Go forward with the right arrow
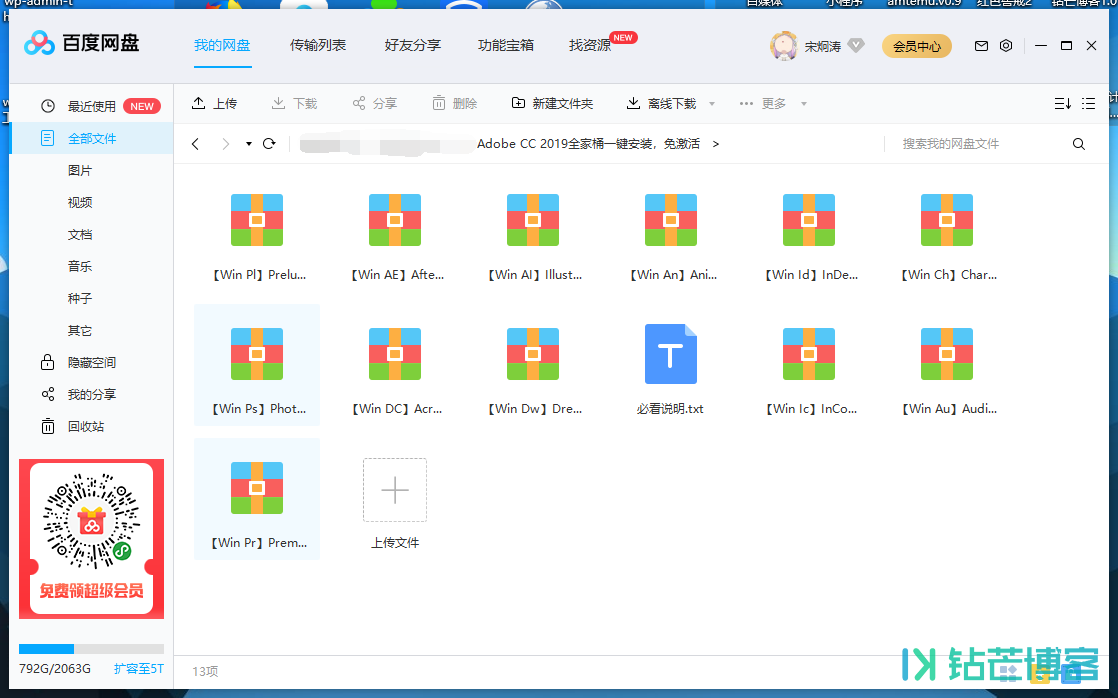The width and height of the screenshot is (1118, 698). coord(225,144)
